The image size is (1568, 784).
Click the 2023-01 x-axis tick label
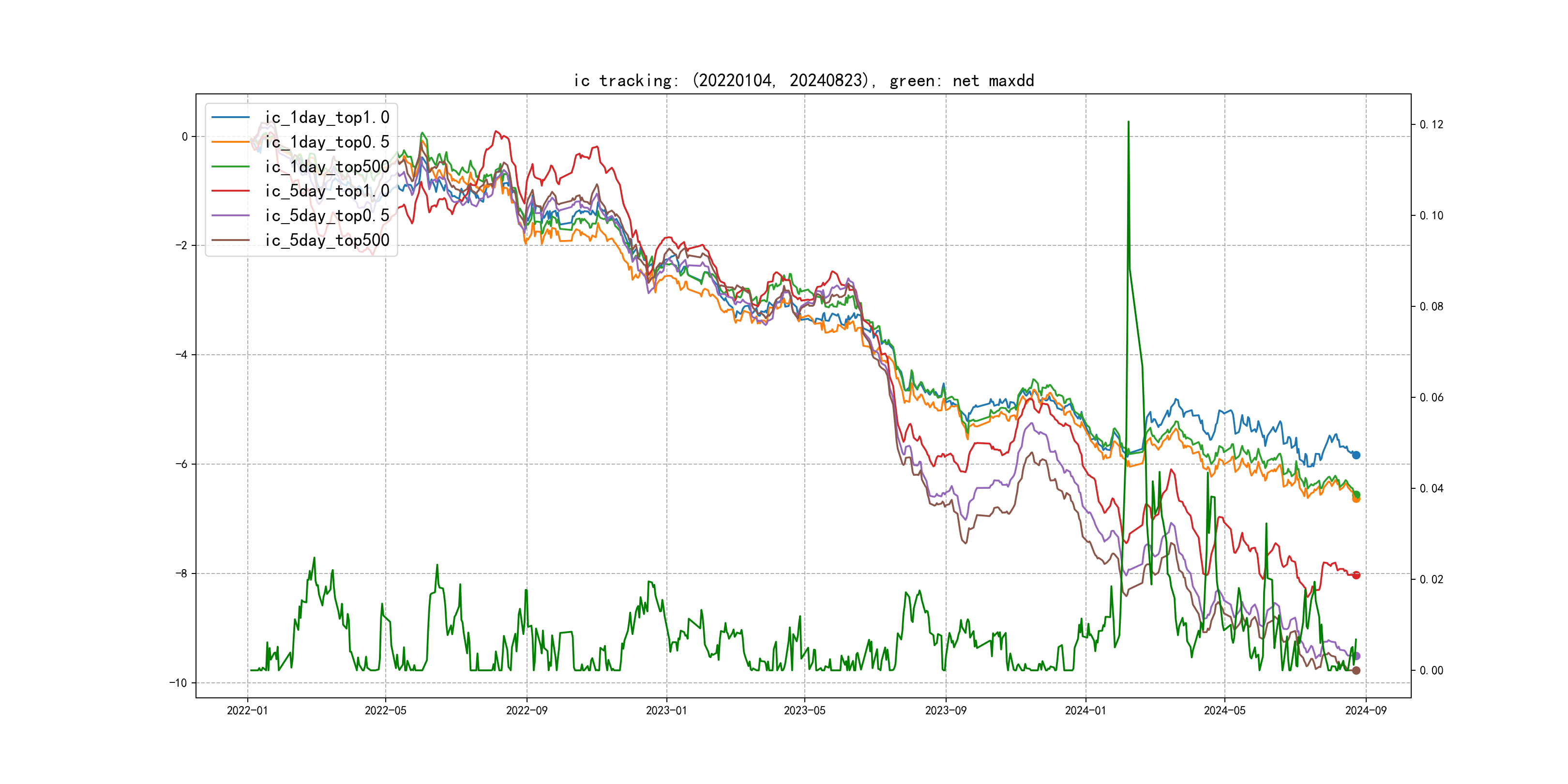click(666, 710)
